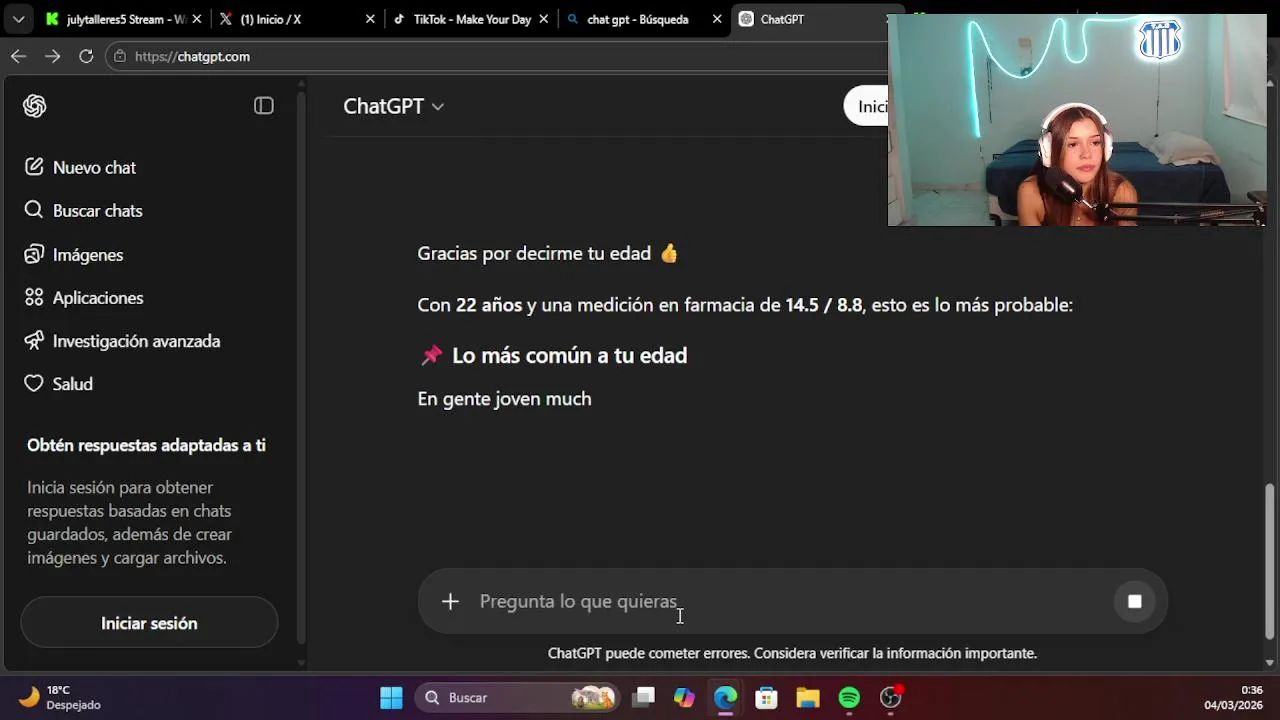Viewport: 1280px width, 720px height.
Task: Click the Obtén respuestas adaptadas a ti heading
Action: click(146, 446)
